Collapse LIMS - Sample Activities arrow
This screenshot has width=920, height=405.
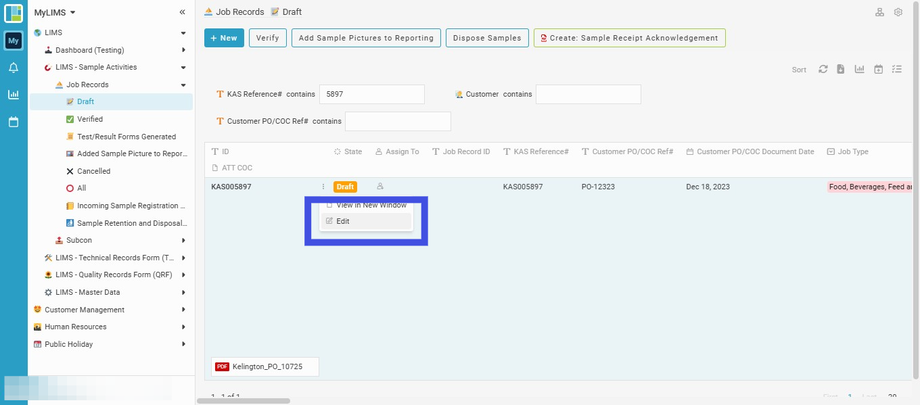(x=183, y=68)
